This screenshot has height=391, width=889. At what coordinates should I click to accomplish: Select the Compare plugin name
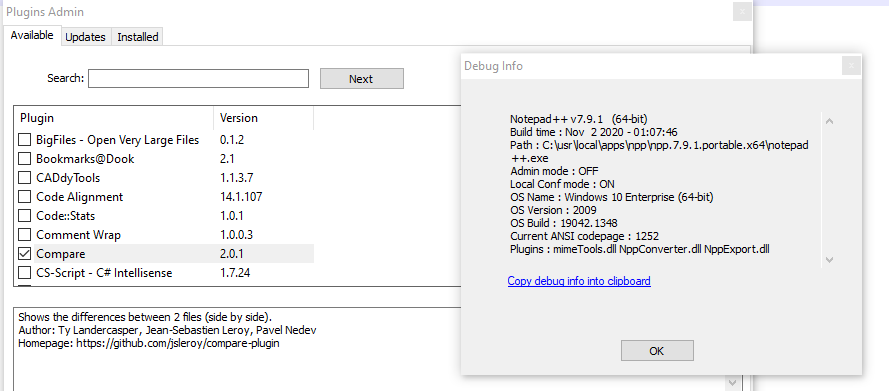pos(61,254)
